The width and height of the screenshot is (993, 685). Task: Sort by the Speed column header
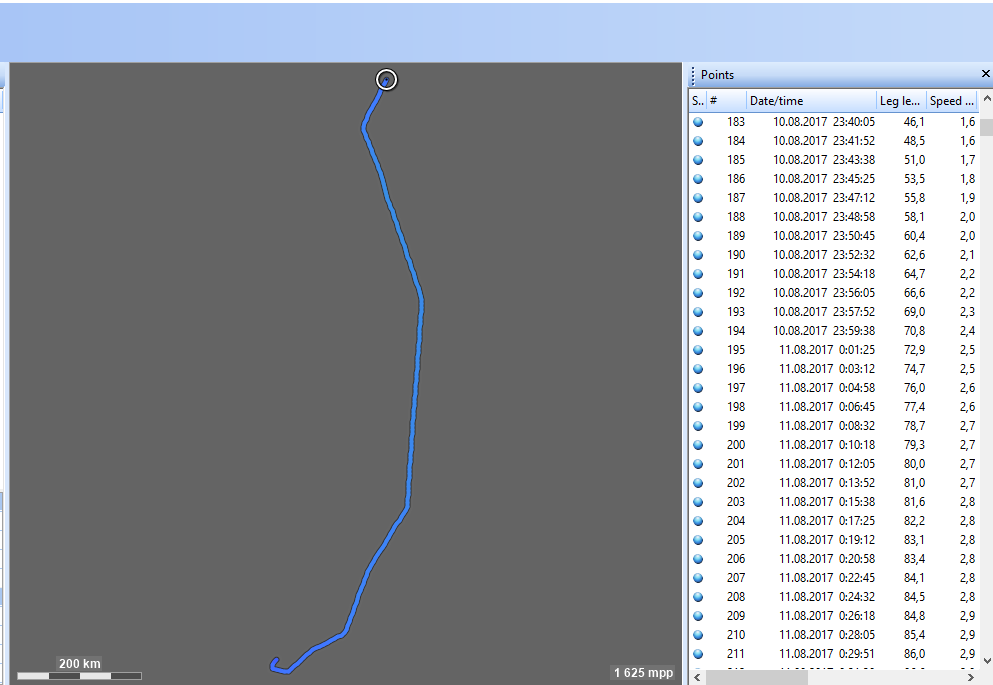950,101
